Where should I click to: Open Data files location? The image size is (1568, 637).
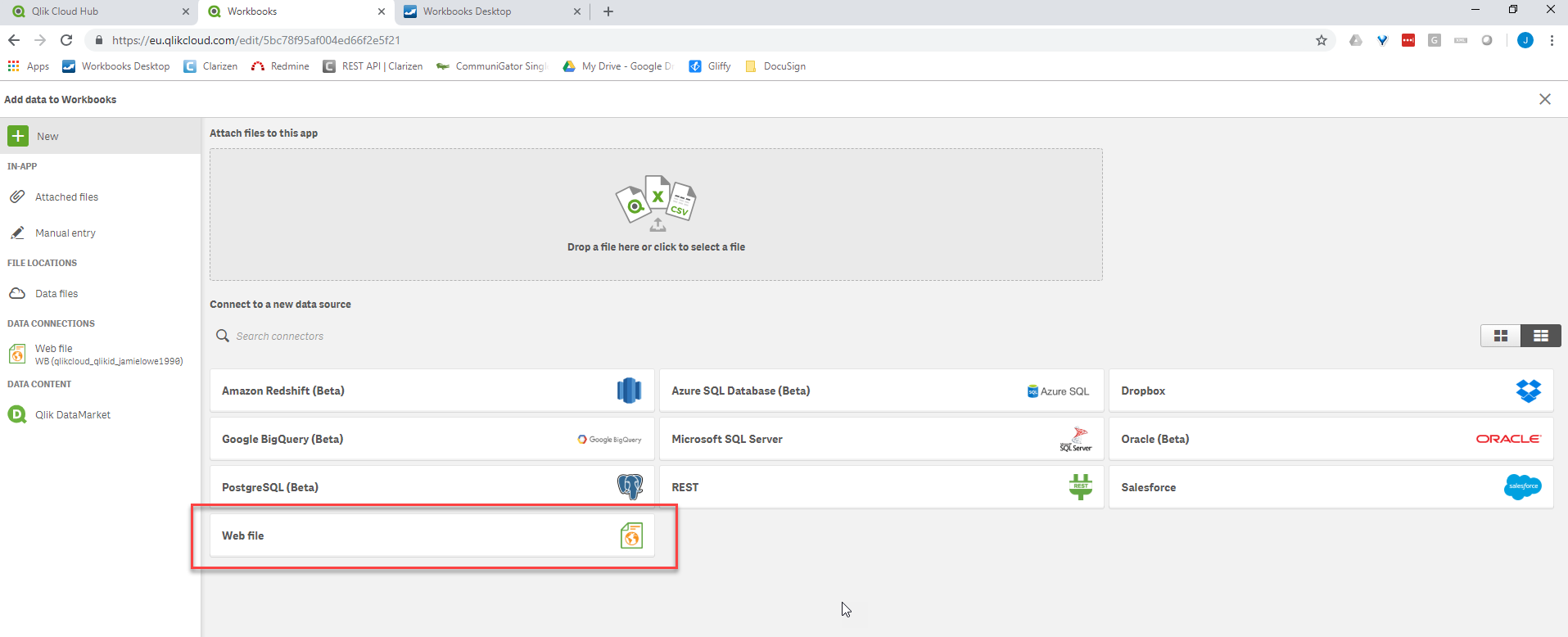(x=56, y=294)
